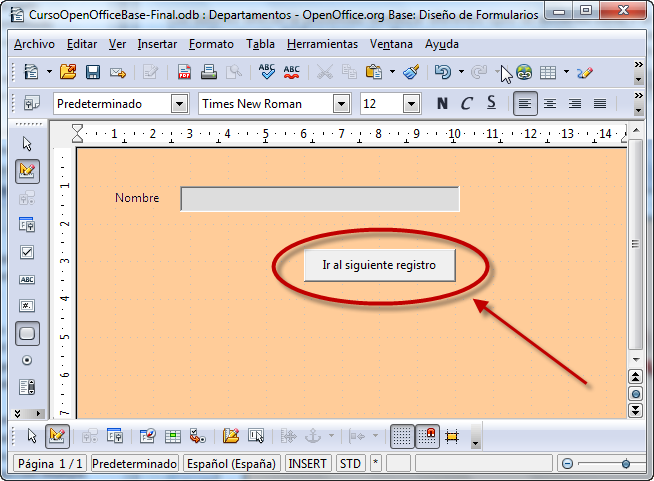Open the Predeterminado style dropdown
654x481 pixels.
[179, 103]
